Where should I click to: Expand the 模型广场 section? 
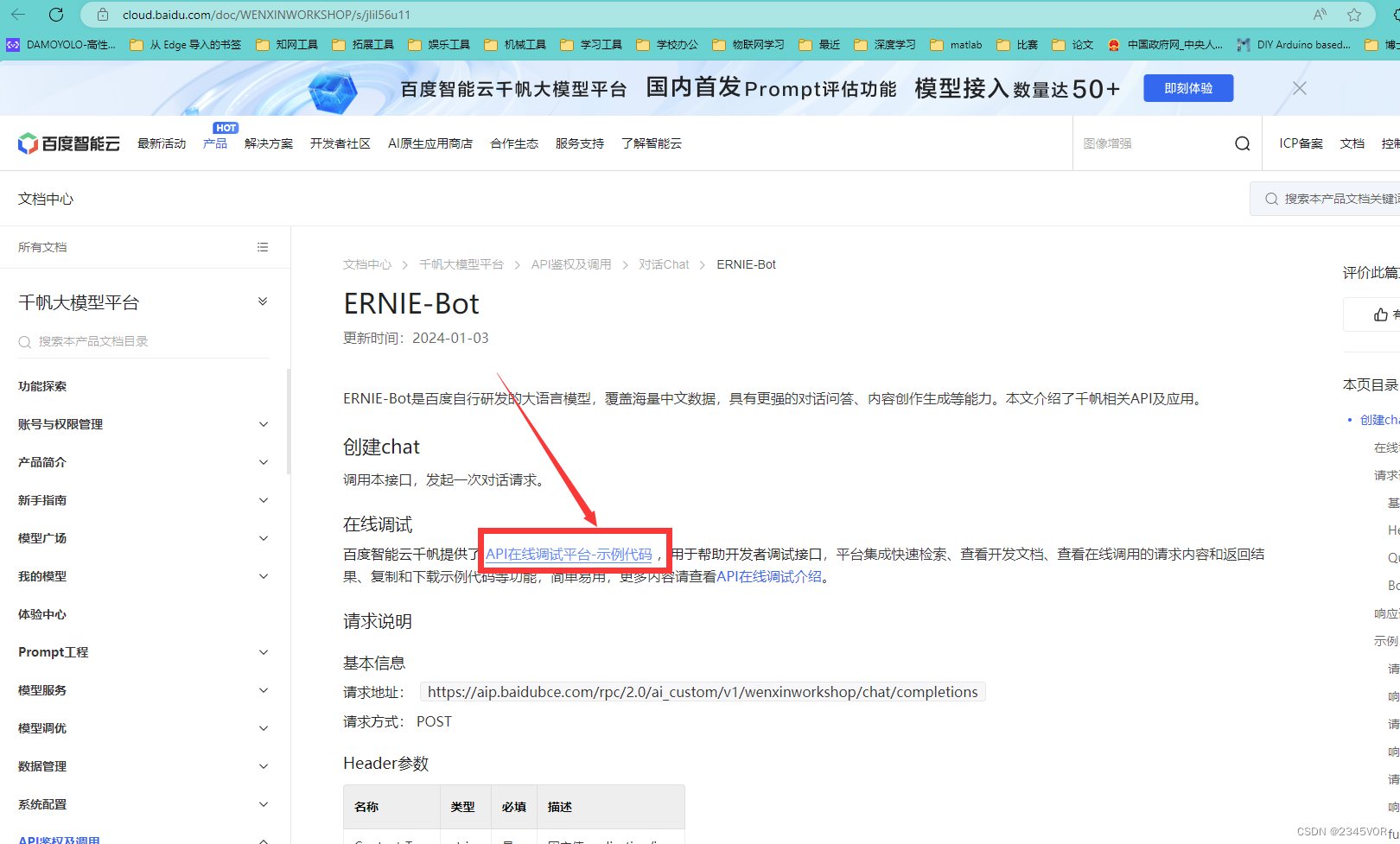[143, 538]
